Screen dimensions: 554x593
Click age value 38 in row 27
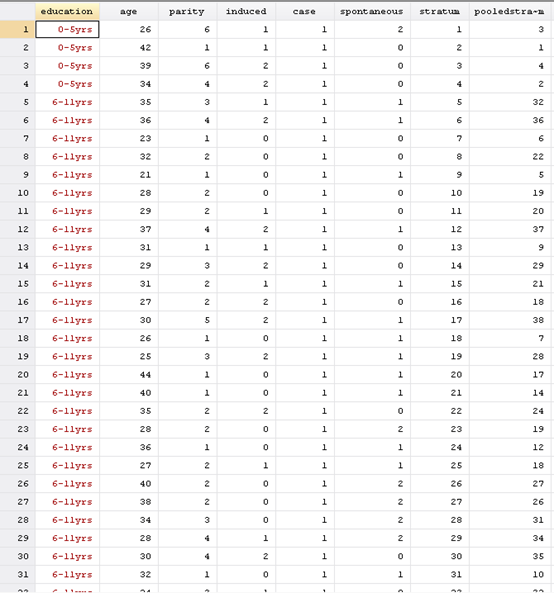[x=129, y=501]
